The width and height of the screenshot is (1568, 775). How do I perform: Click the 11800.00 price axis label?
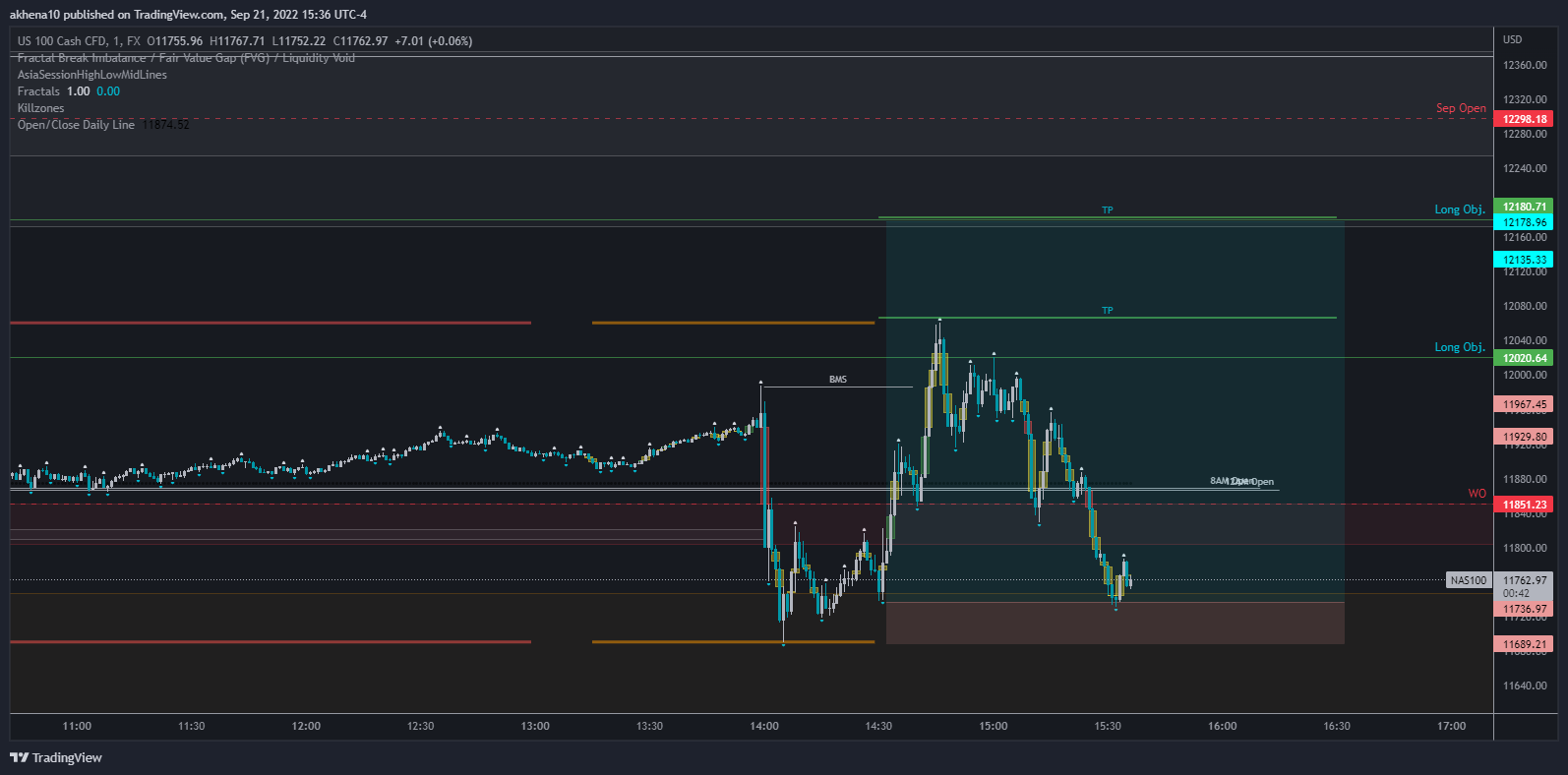[1525, 548]
